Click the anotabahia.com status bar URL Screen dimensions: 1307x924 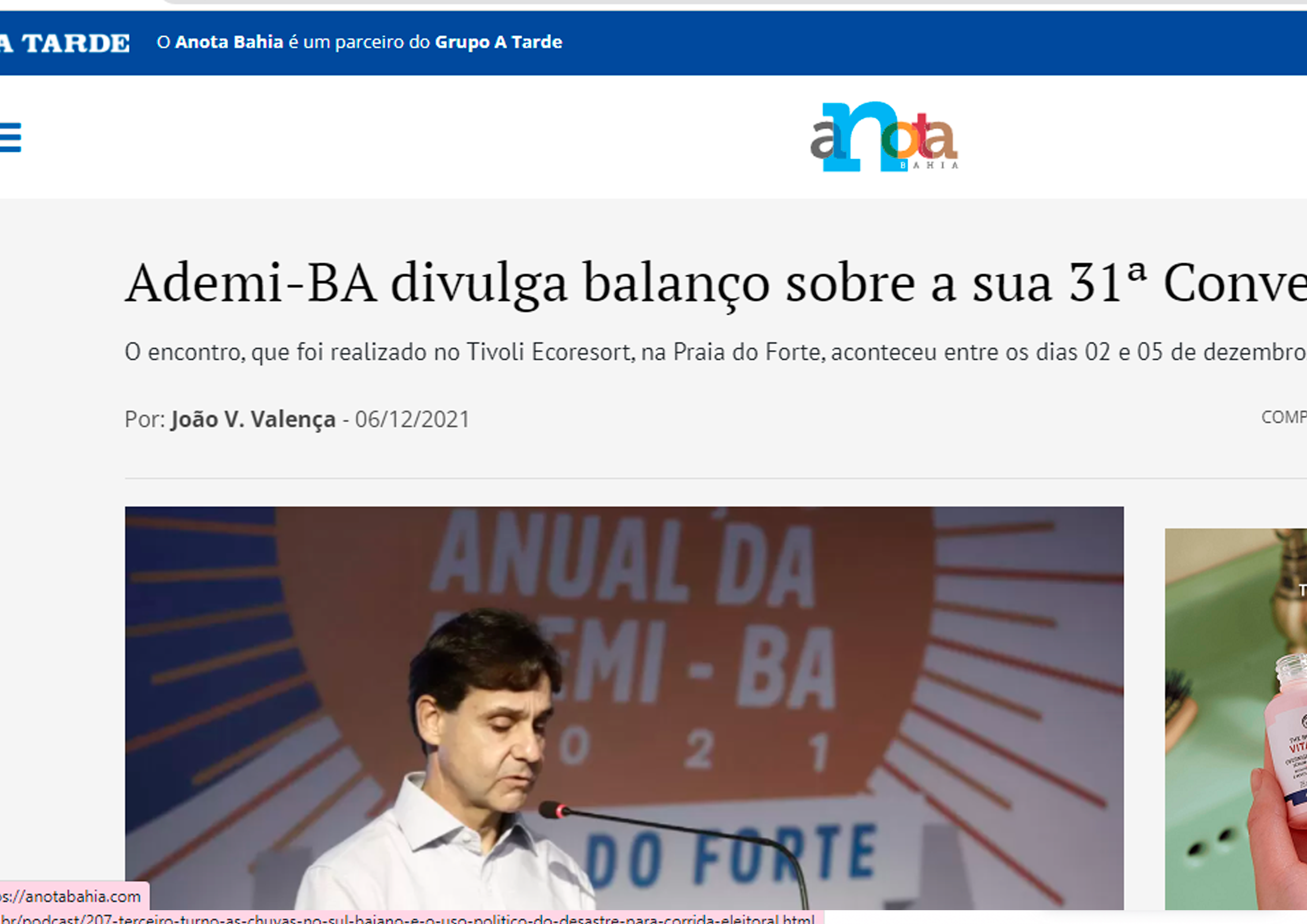point(70,897)
